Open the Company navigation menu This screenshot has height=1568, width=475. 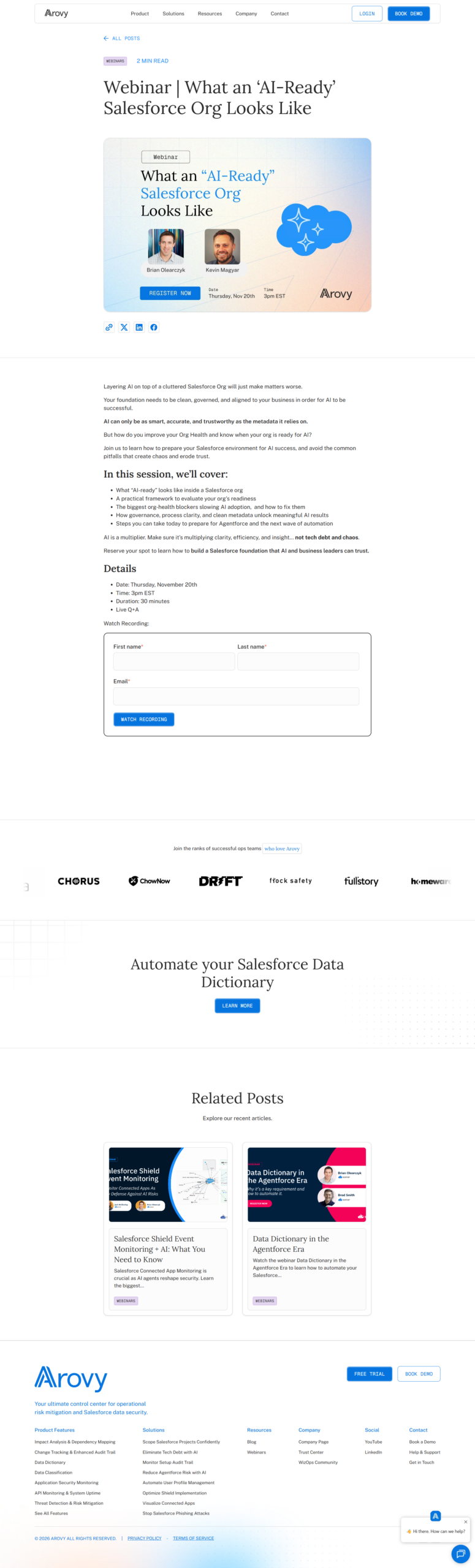point(246,13)
